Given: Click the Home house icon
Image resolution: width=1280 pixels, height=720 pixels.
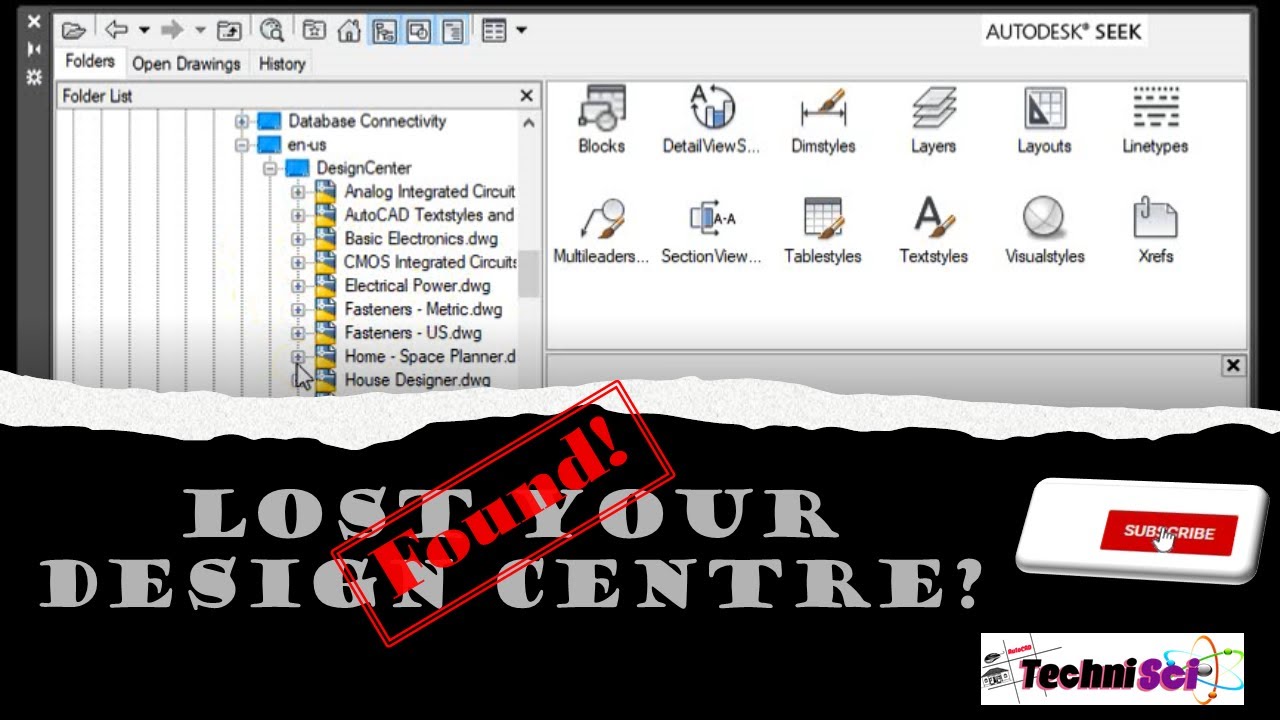Looking at the screenshot, I should coord(348,30).
